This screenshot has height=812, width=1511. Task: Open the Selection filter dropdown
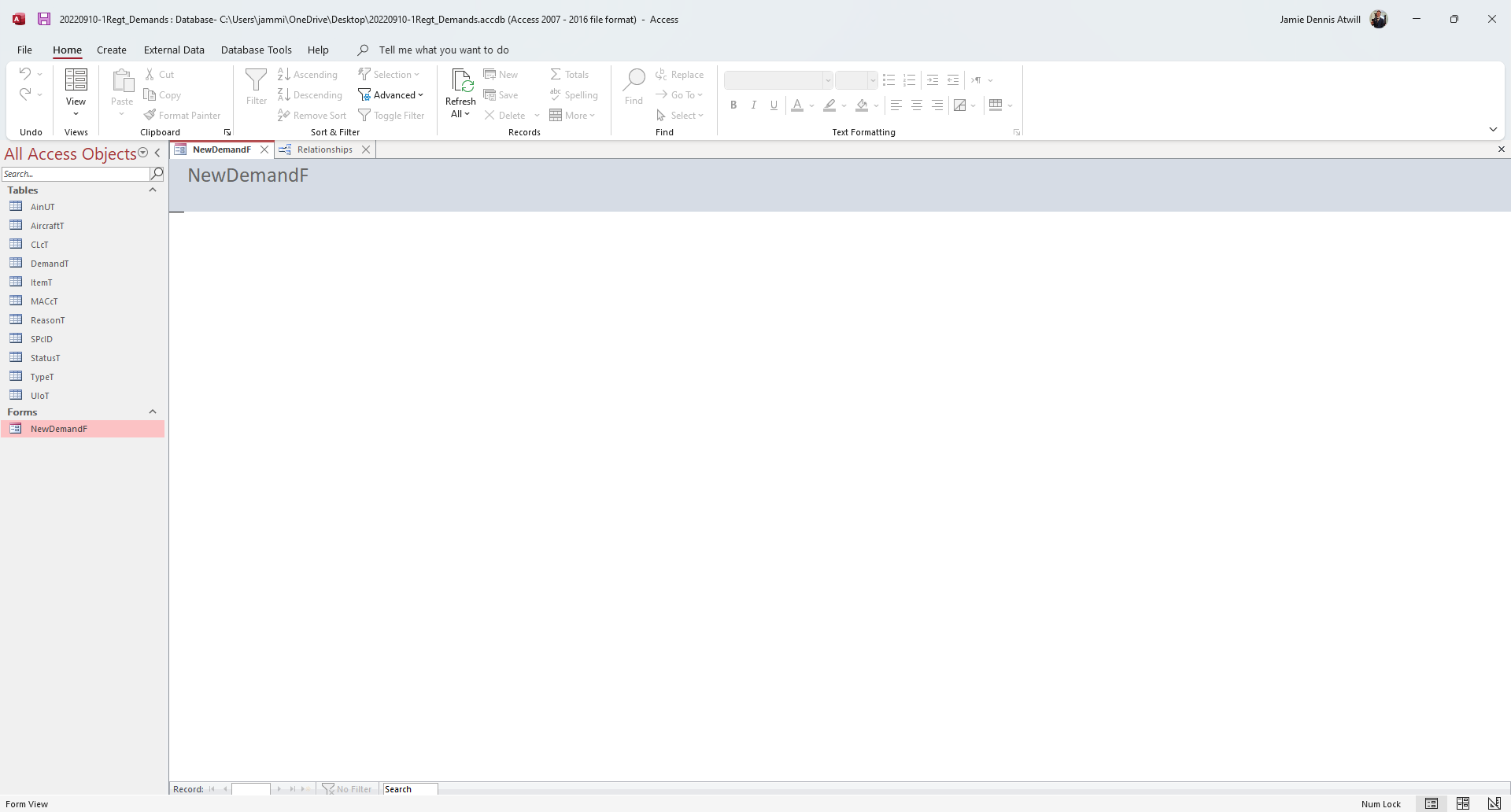coord(390,75)
